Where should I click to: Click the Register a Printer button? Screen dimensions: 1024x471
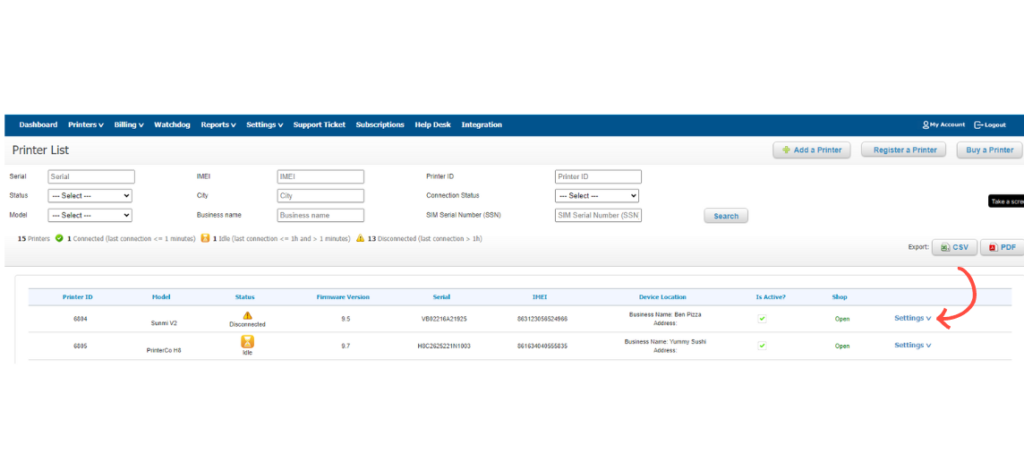tap(904, 150)
